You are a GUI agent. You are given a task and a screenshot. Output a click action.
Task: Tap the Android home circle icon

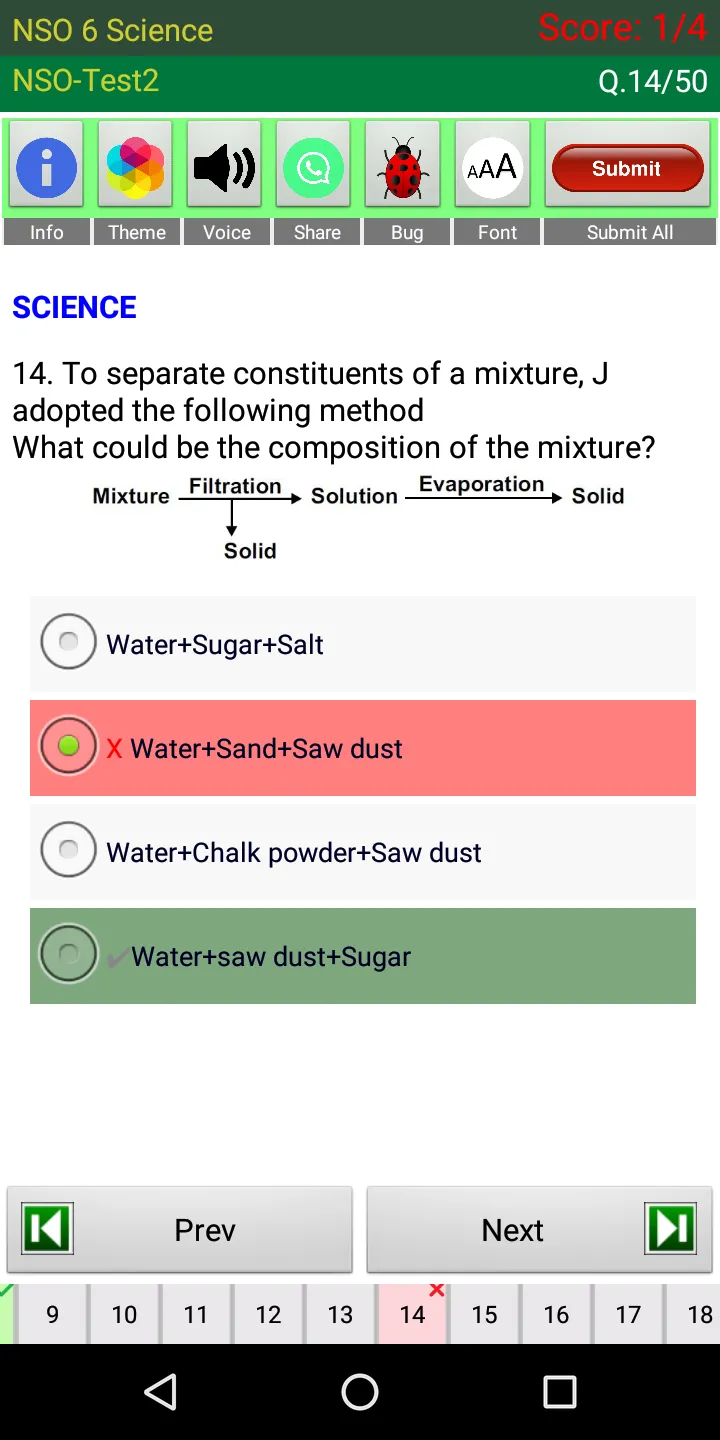360,1391
